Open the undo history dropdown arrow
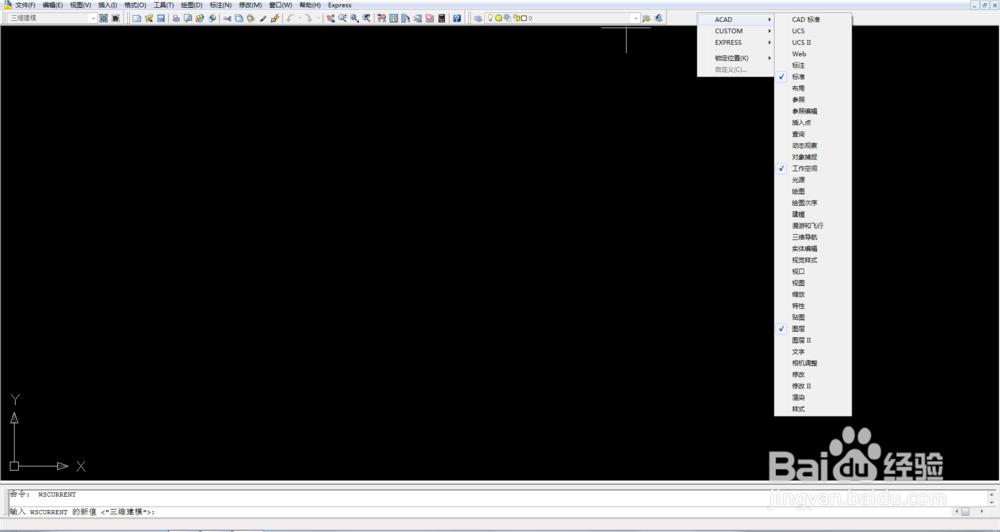Screen dimensions: 1000x532 299,18
